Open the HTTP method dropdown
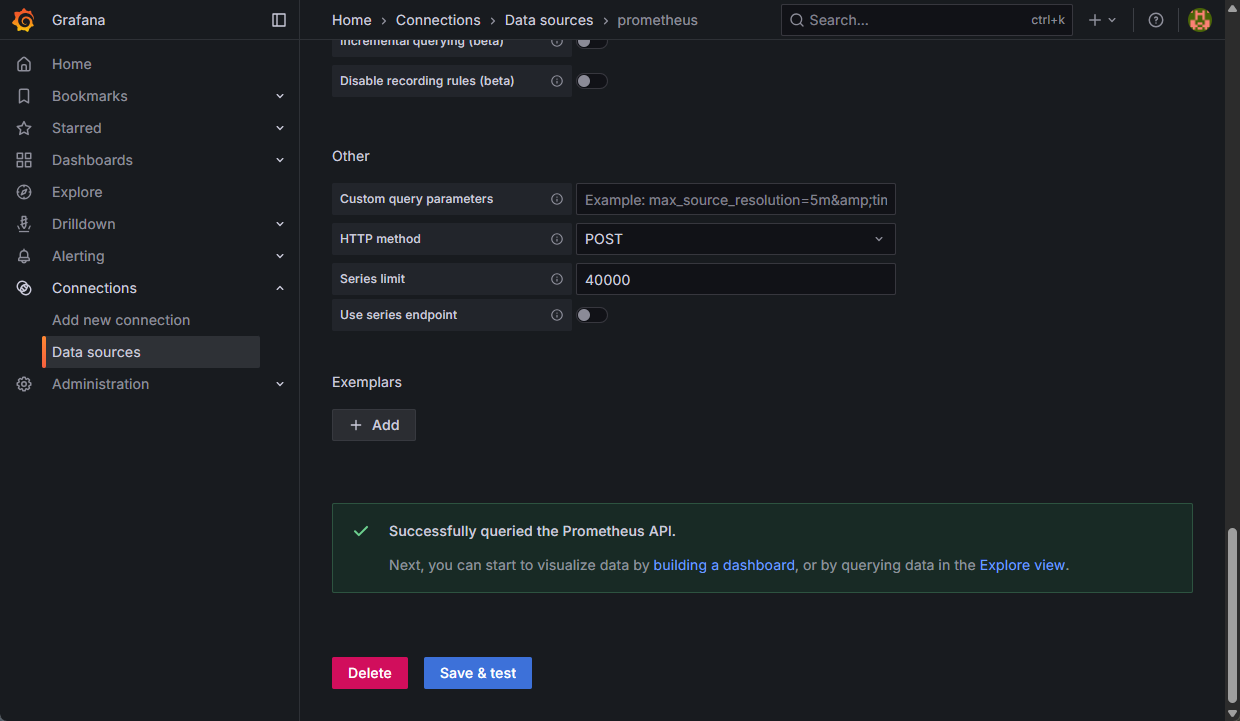This screenshot has height=721, width=1240. point(736,239)
